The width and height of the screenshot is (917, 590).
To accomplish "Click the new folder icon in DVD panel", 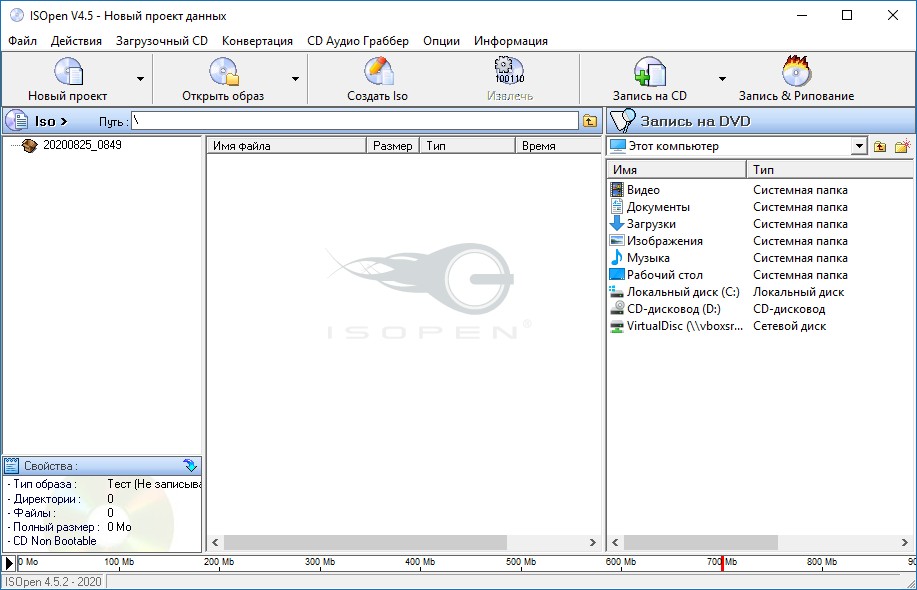I will (902, 147).
